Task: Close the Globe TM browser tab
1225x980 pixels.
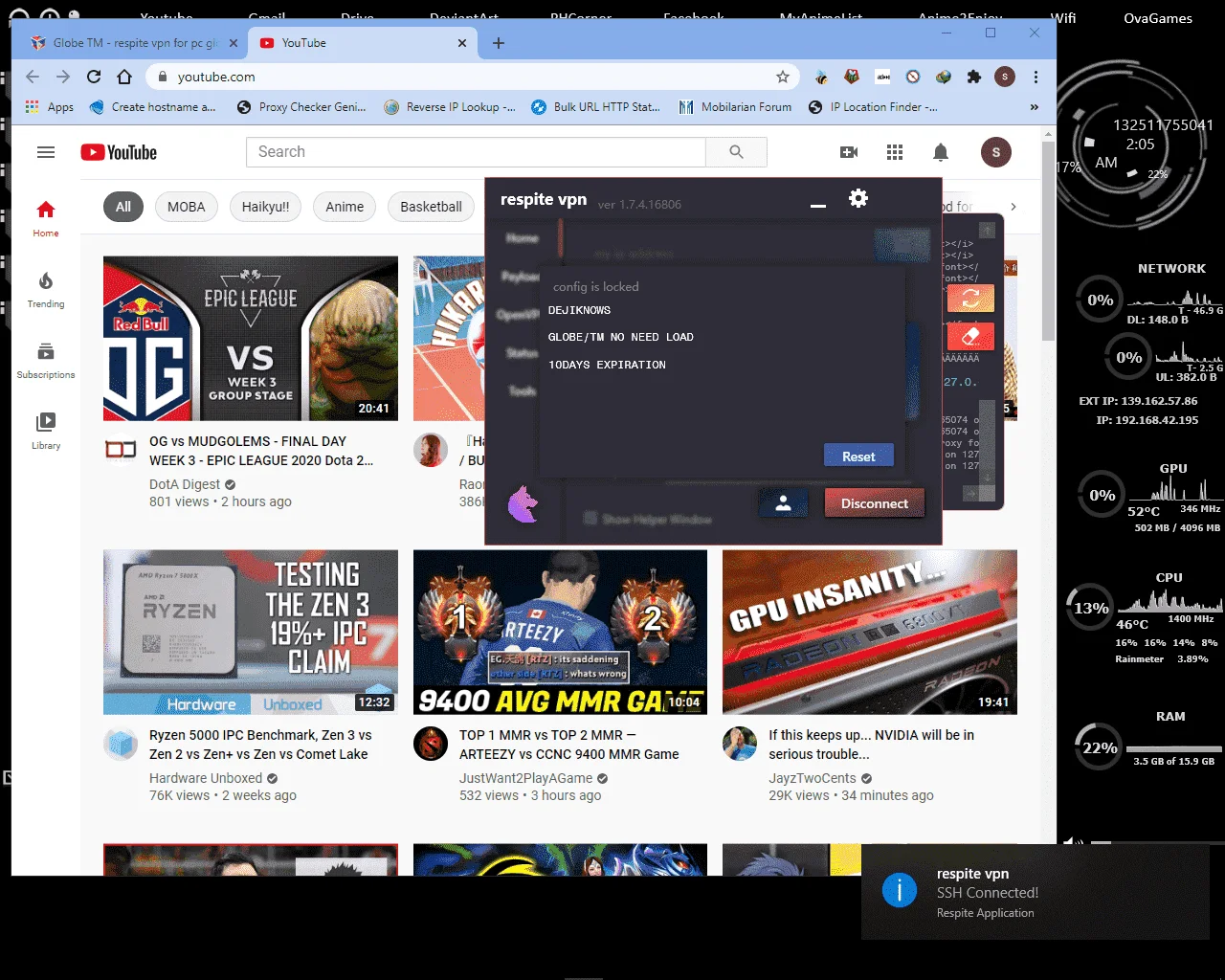Action: tap(233, 43)
